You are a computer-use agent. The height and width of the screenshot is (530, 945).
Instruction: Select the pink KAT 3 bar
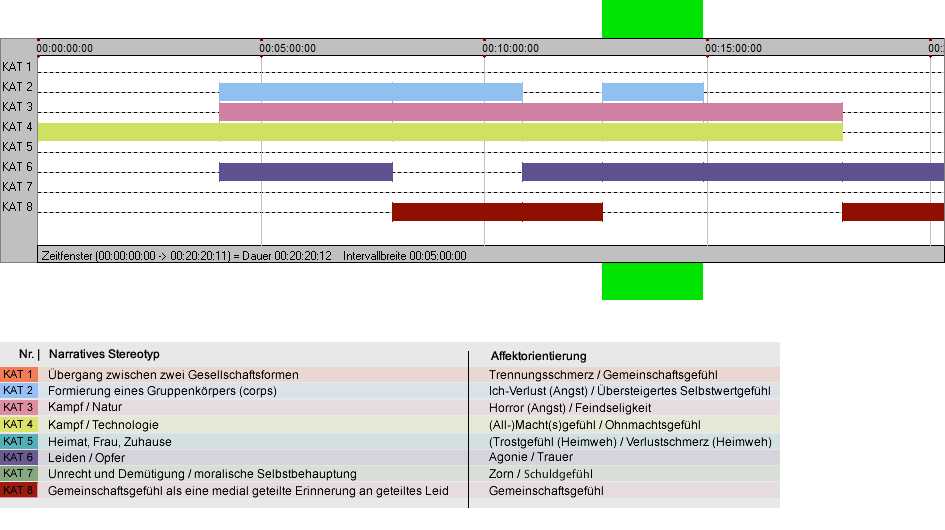(530, 112)
